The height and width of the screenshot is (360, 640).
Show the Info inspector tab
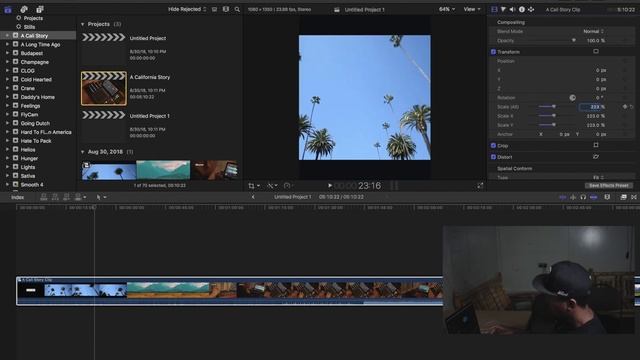[522, 9]
